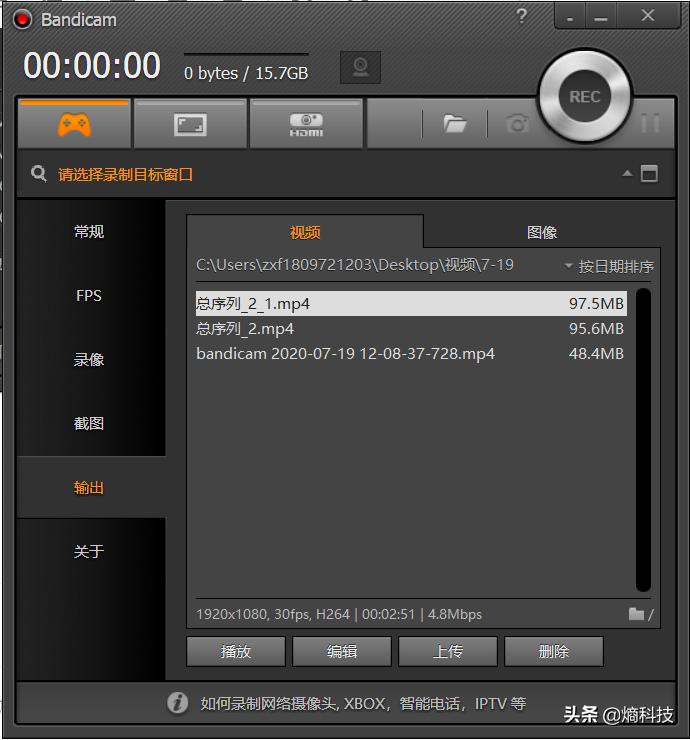This screenshot has height=740, width=690.
Task: Collapse the panel with the up arrow
Action: 627,173
